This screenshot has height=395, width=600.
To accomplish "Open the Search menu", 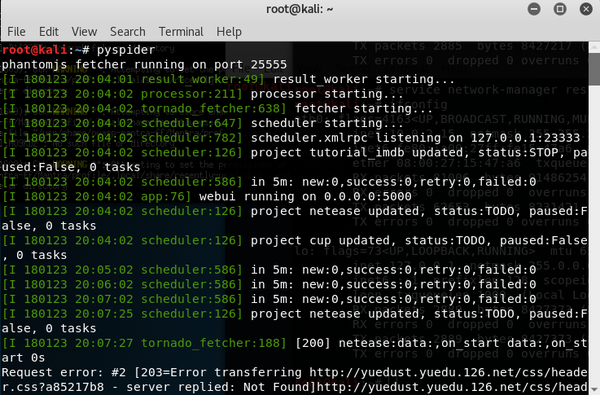I will click(127, 31).
